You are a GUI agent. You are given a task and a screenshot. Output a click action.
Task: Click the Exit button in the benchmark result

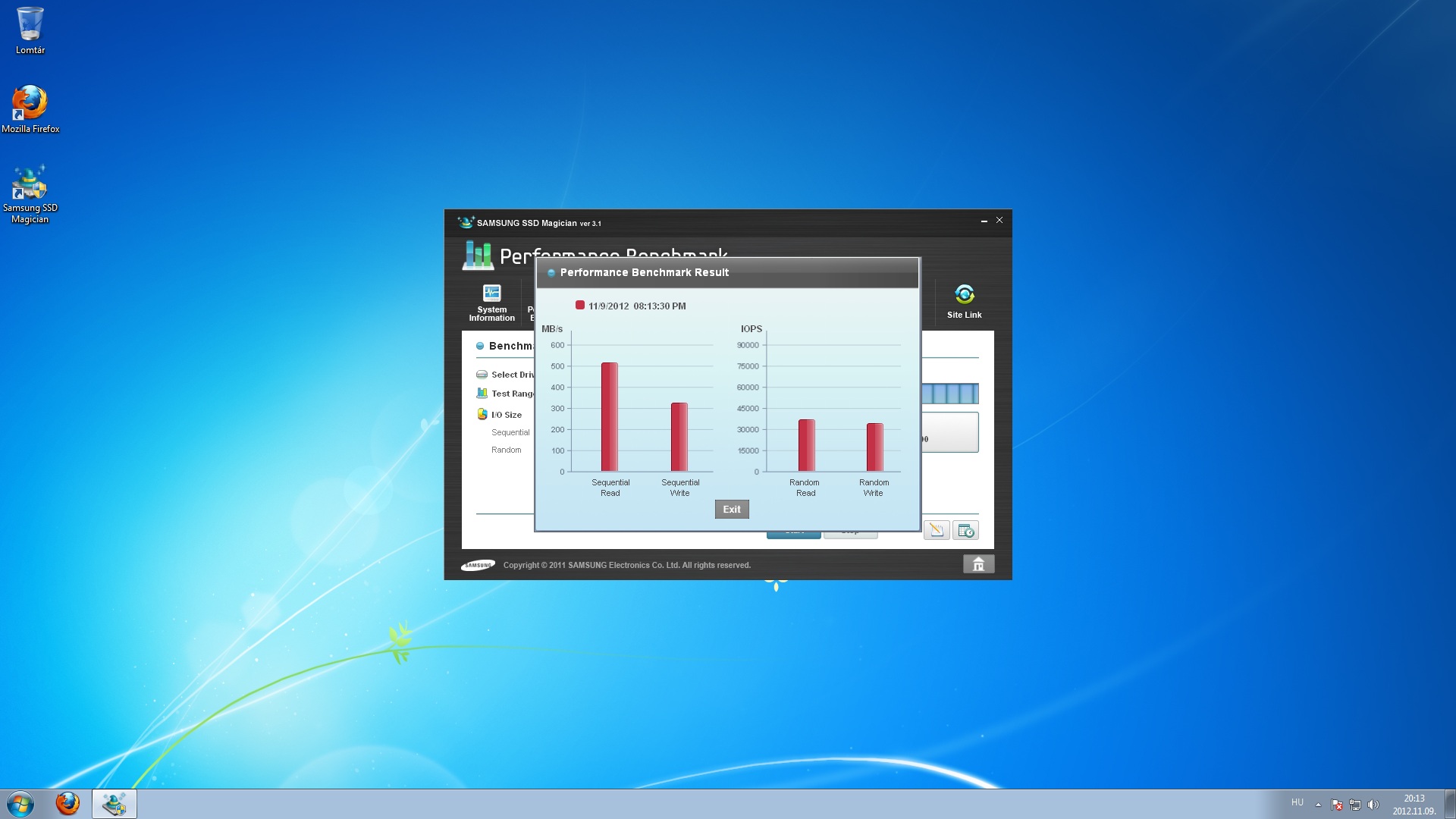[731, 509]
